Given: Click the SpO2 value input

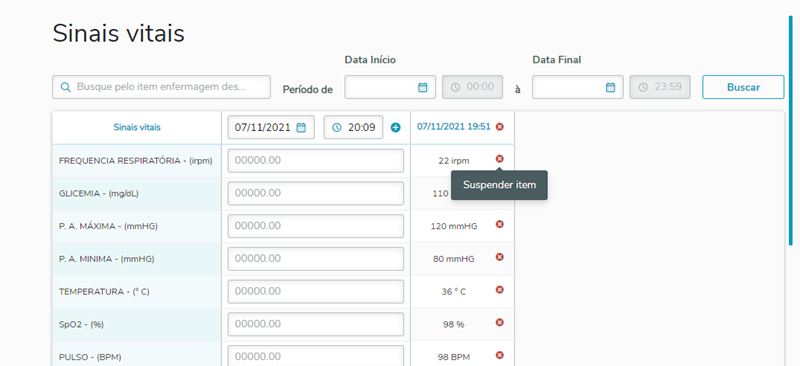Looking at the screenshot, I should point(316,324).
